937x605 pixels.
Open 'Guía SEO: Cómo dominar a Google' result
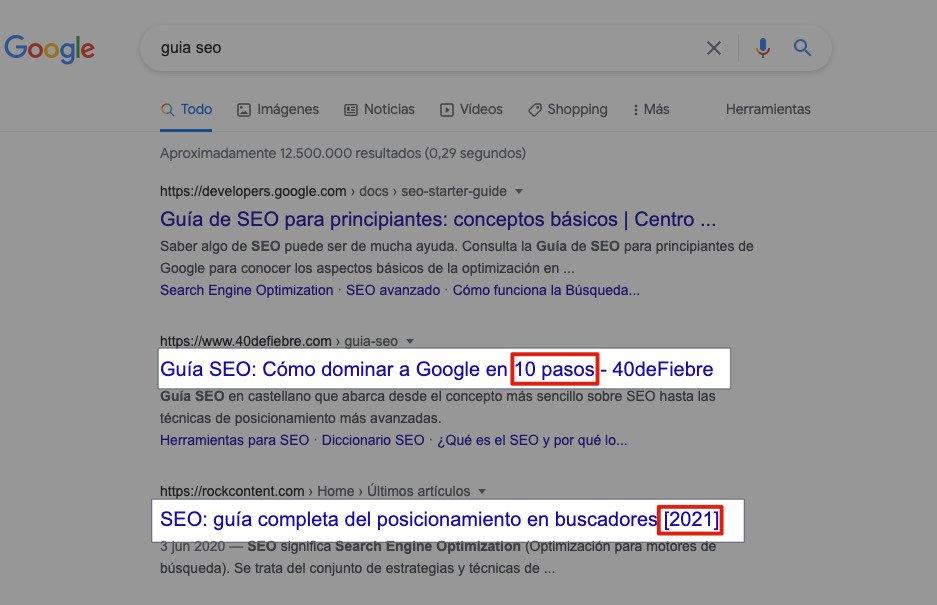point(436,369)
